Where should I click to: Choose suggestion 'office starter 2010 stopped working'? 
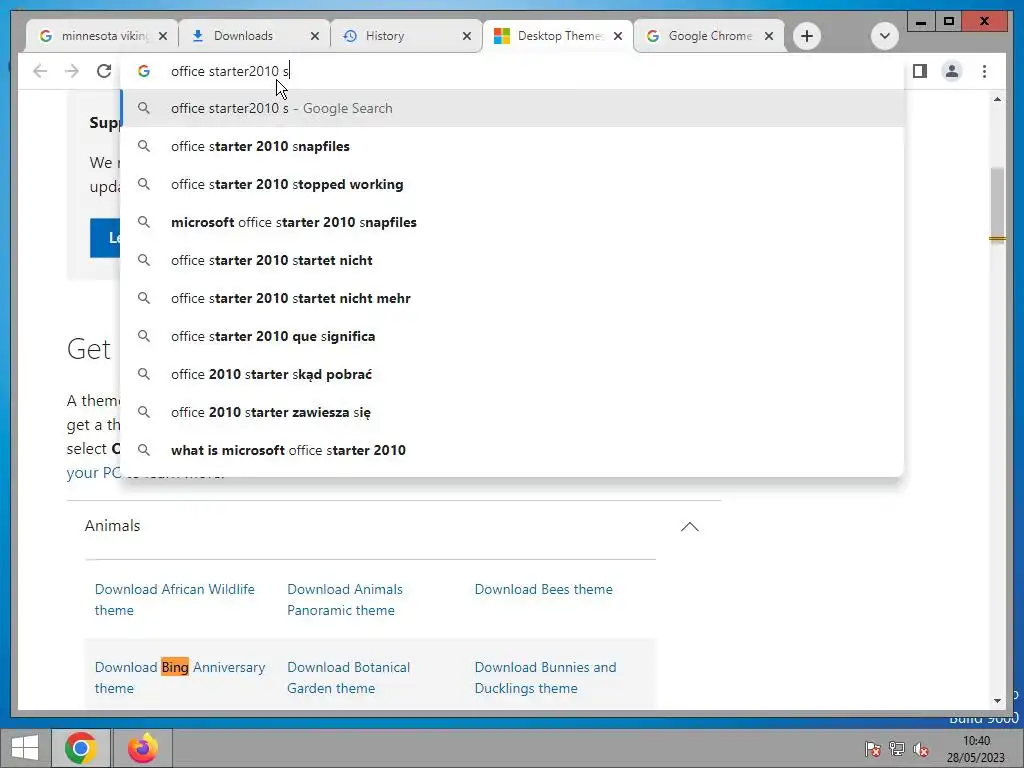513,184
